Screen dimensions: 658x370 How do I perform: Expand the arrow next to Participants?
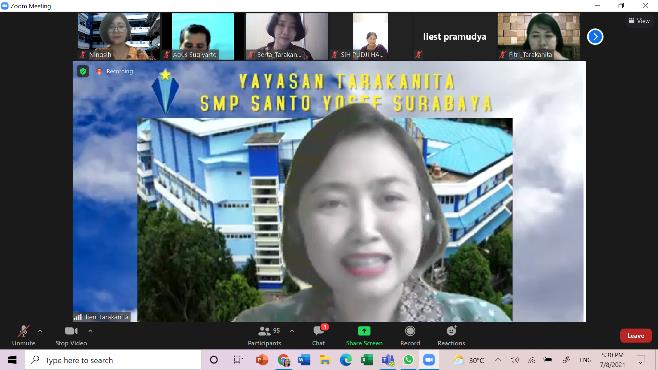pyautogui.click(x=292, y=331)
